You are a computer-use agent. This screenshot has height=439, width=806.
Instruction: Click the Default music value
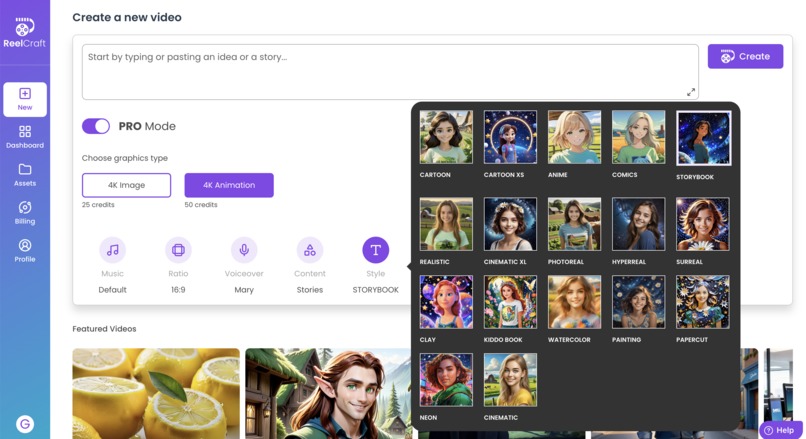(x=112, y=290)
